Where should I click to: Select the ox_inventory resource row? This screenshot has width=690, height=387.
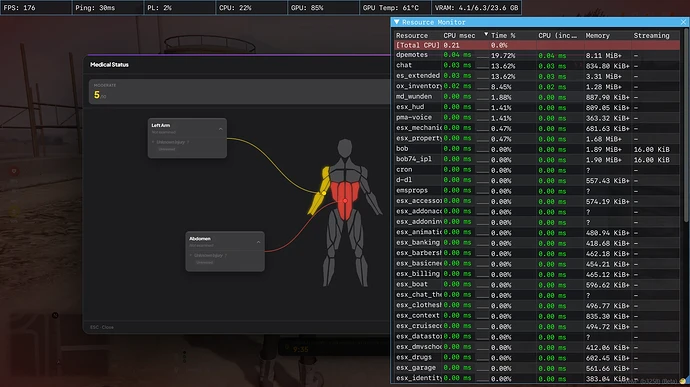pos(537,86)
